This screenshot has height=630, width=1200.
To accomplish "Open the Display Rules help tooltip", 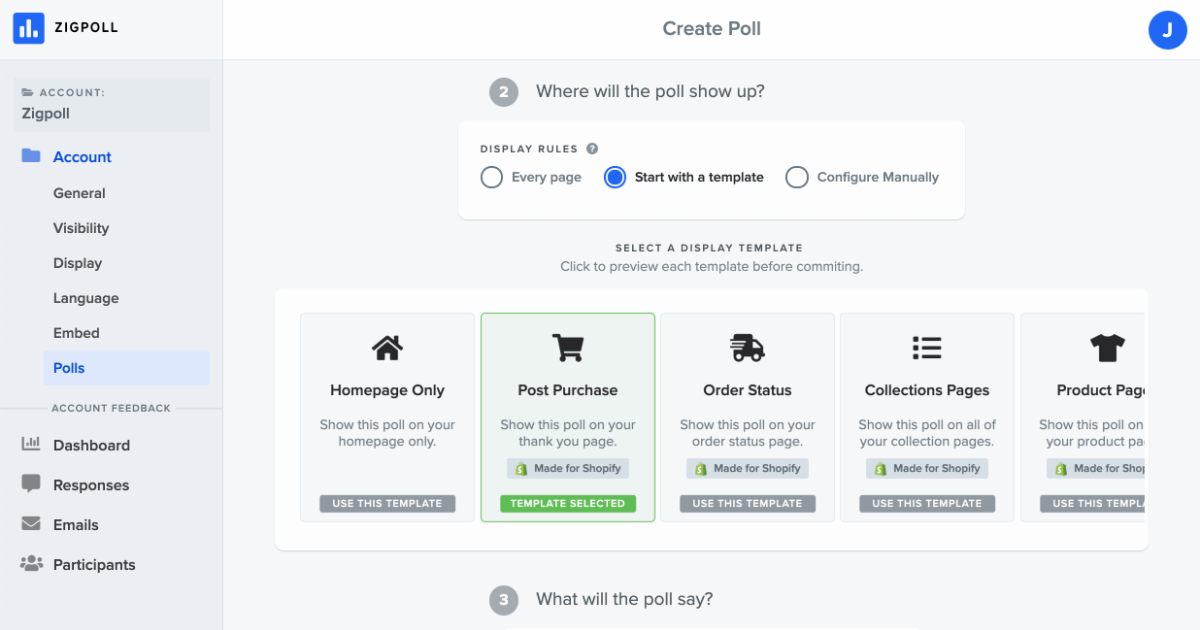I will point(592,148).
